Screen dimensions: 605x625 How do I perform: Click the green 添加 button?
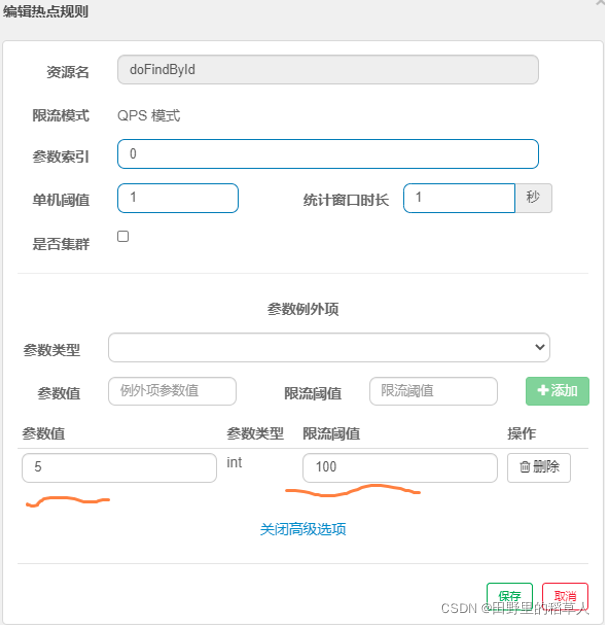[x=557, y=391]
